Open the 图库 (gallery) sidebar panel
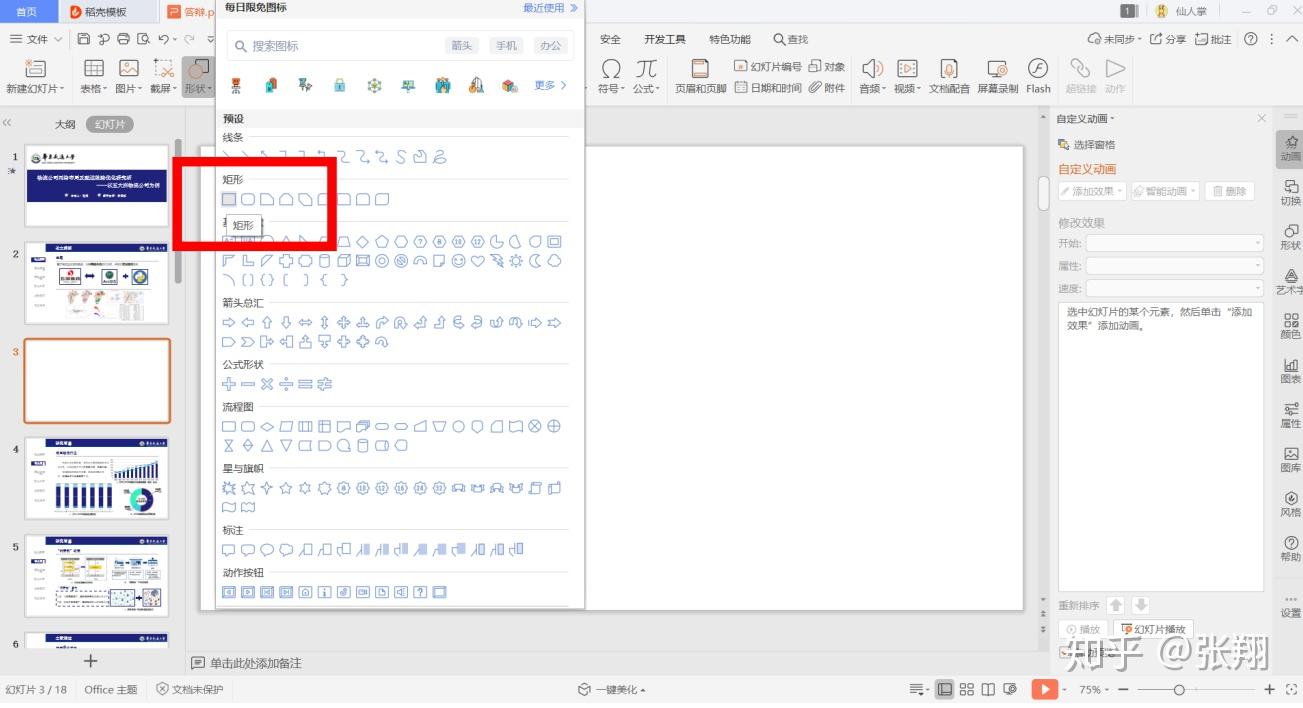This screenshot has height=708, width=1303. pyautogui.click(x=1290, y=459)
